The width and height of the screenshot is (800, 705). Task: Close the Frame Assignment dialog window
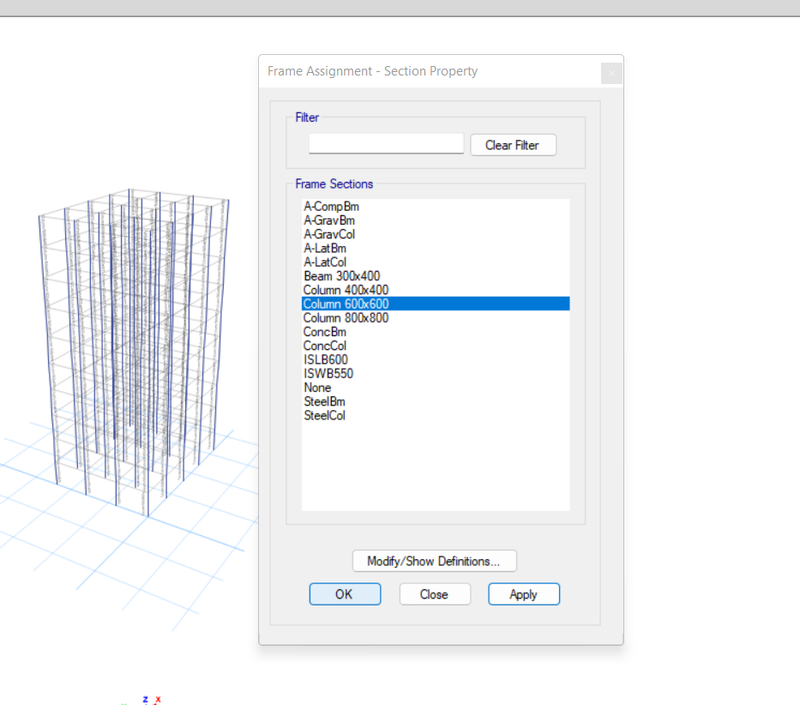[x=611, y=73]
